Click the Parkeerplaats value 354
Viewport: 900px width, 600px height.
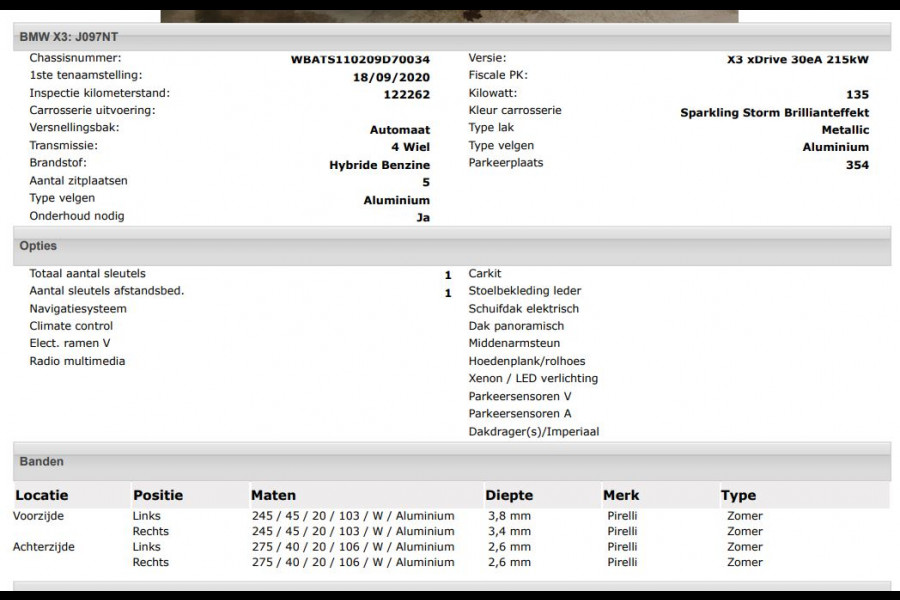tap(857, 165)
